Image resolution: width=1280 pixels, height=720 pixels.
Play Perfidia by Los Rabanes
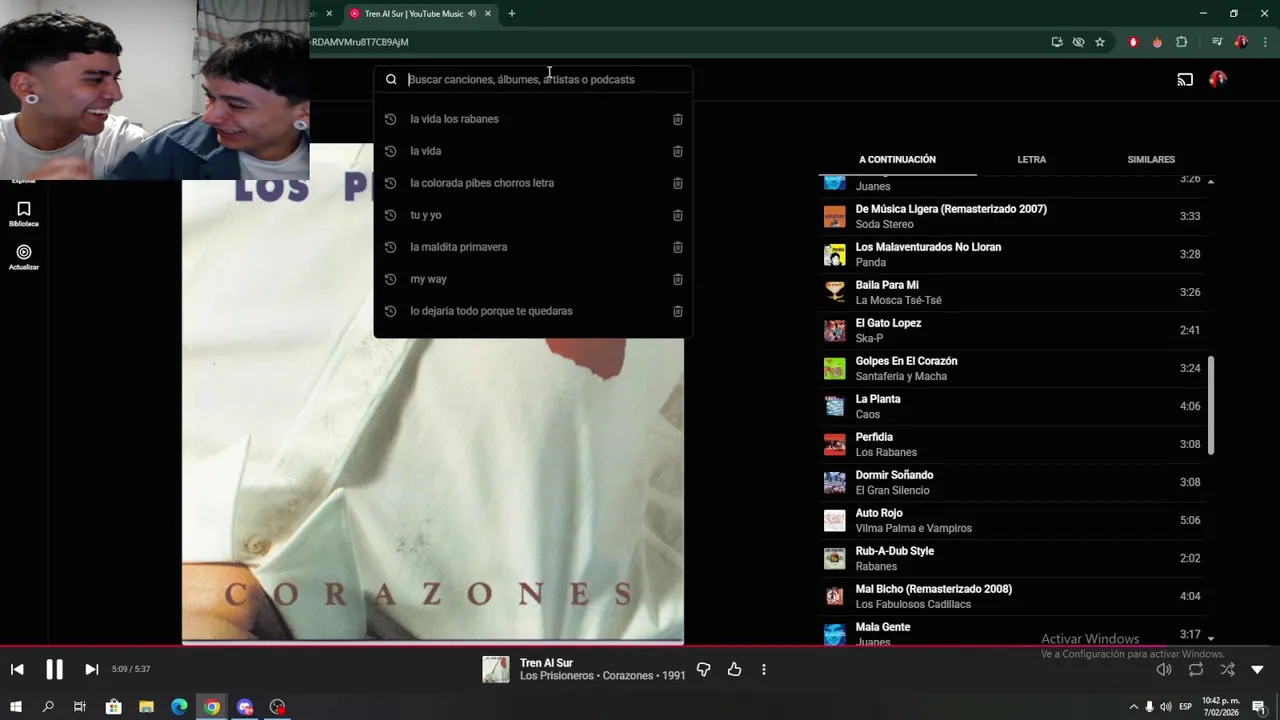1012,444
